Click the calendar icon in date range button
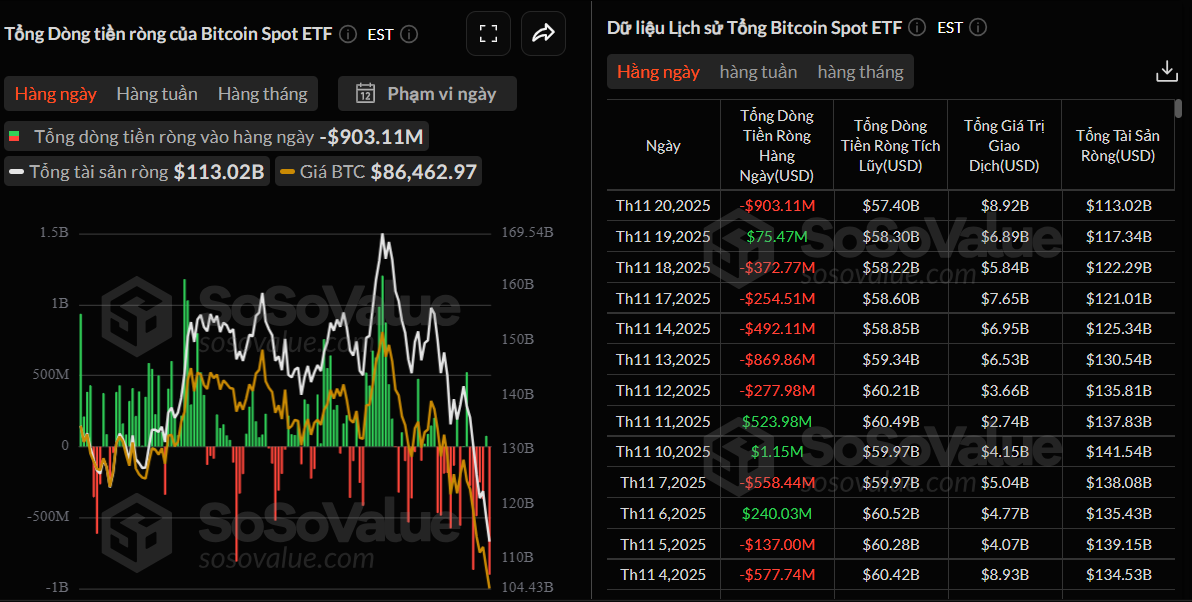 point(365,94)
